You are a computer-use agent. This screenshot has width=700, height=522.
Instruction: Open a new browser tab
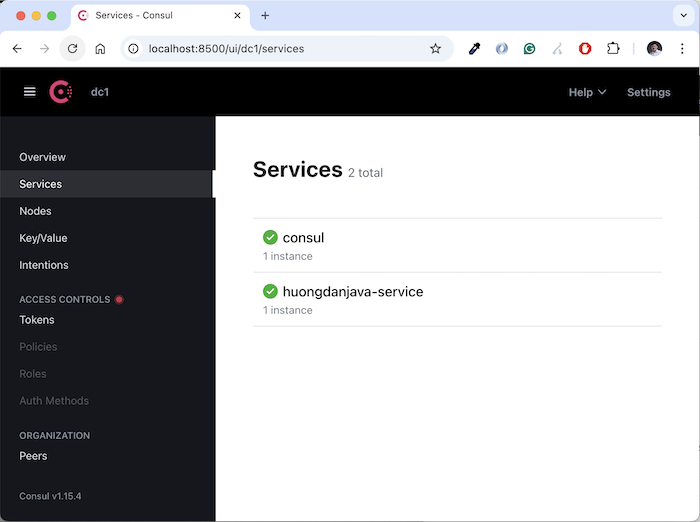pos(265,16)
